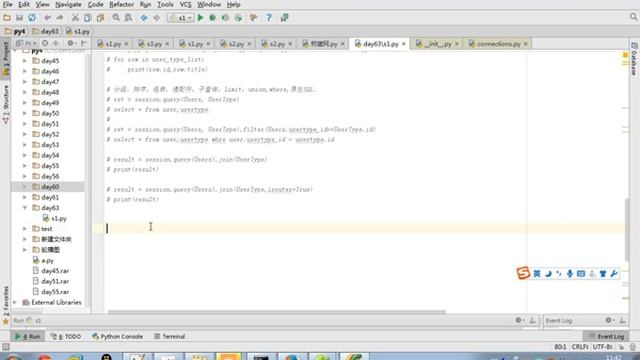Toggle tool window buttons at bottom-left corner
Image resolution: width=640 pixels, height=360 pixels.
click(5, 347)
